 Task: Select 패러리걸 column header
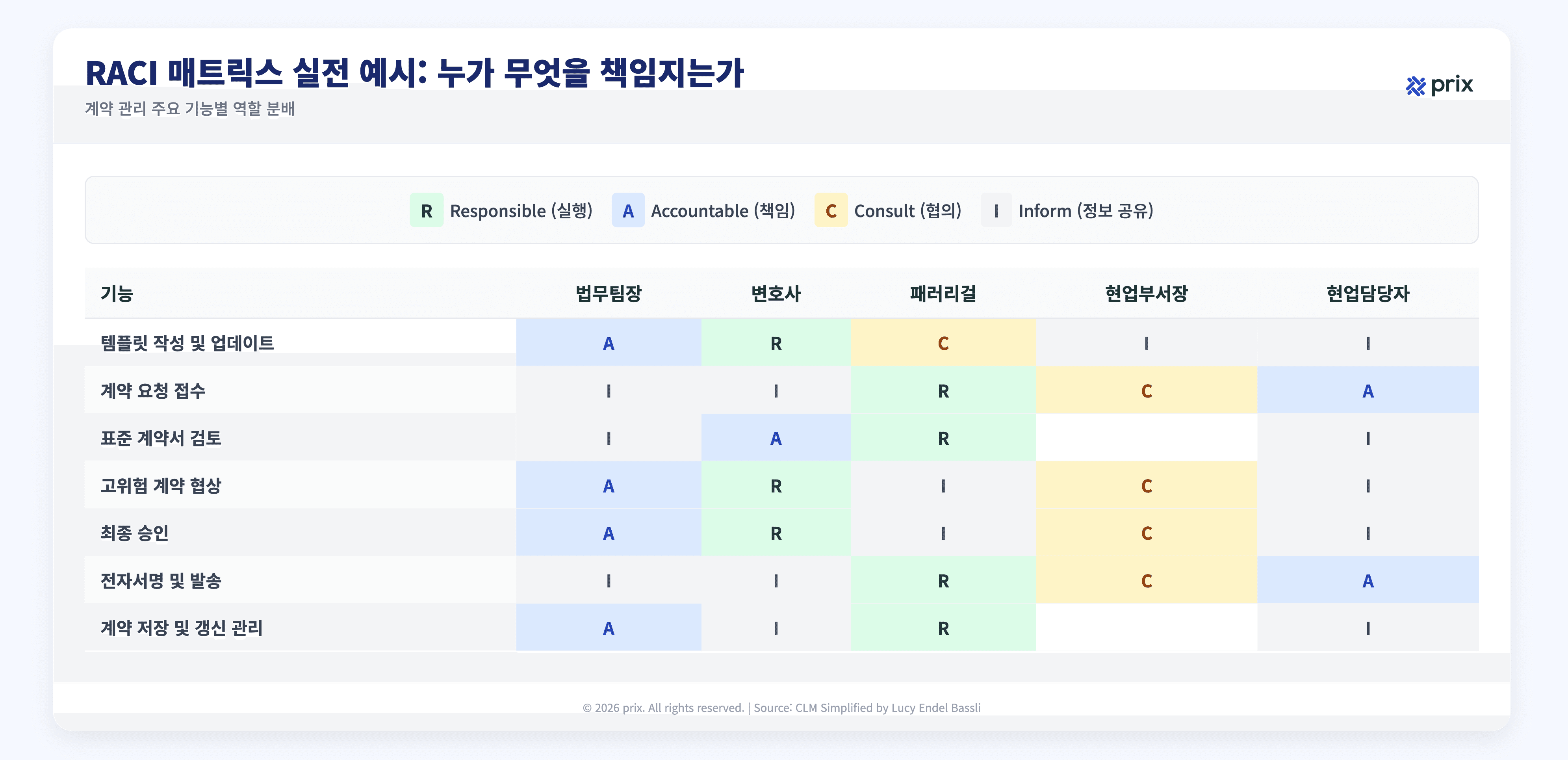point(943,294)
